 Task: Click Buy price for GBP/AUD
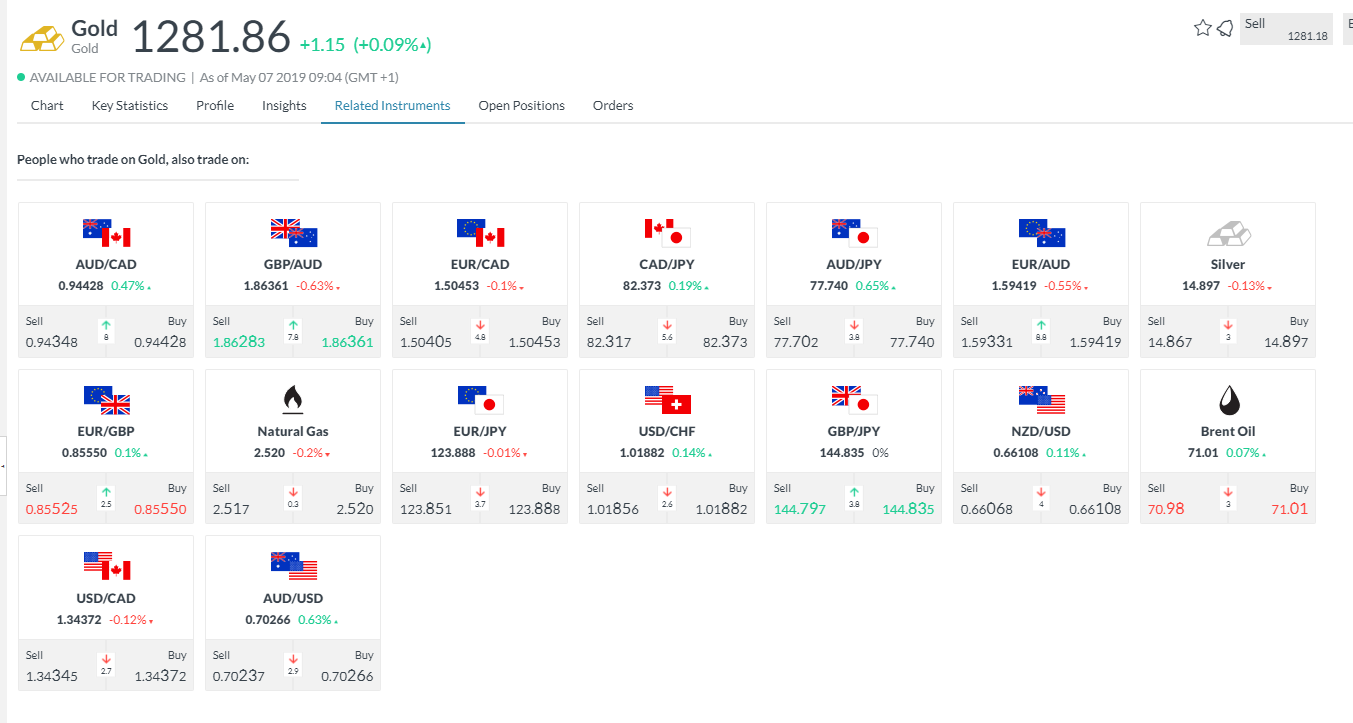click(x=347, y=342)
